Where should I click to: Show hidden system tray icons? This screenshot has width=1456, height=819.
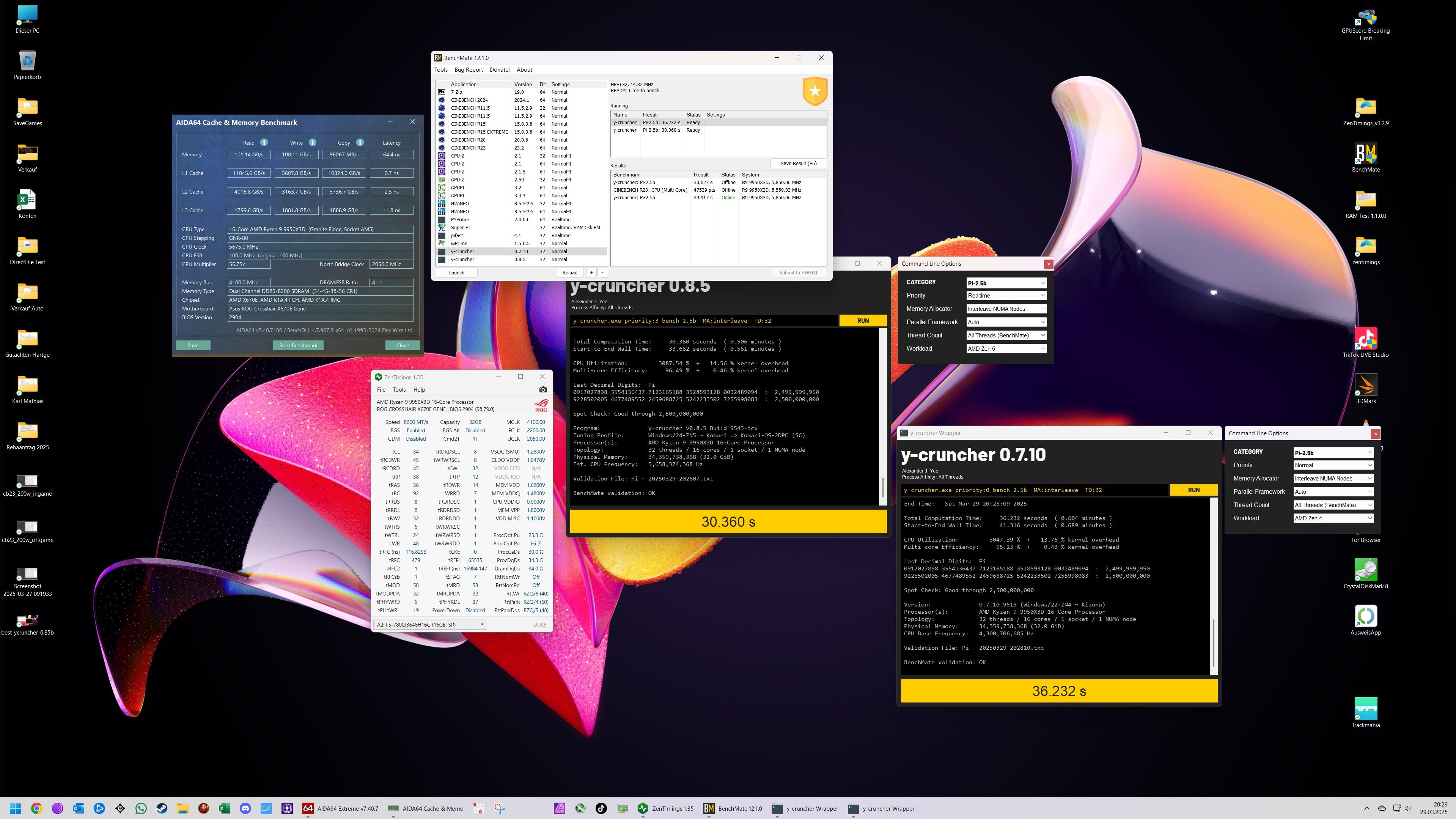click(1367, 808)
